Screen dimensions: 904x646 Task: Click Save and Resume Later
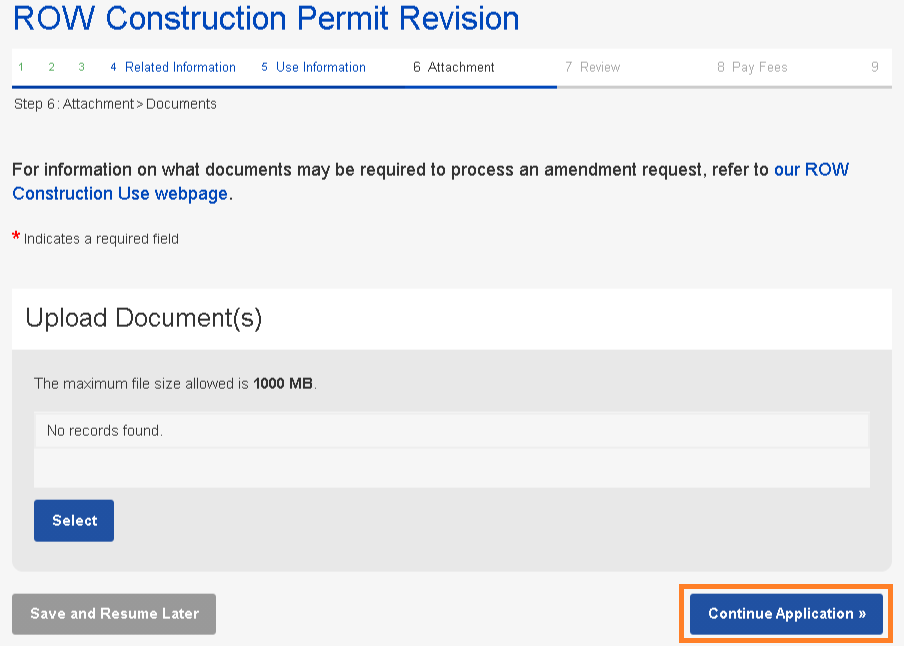point(114,614)
